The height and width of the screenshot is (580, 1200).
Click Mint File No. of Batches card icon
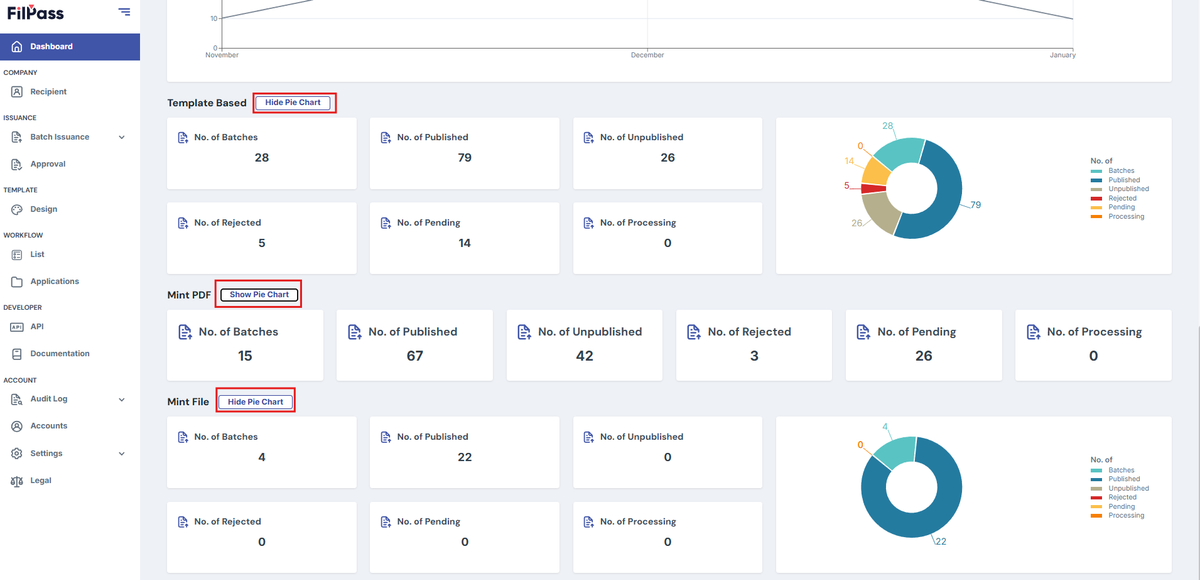(x=182, y=437)
